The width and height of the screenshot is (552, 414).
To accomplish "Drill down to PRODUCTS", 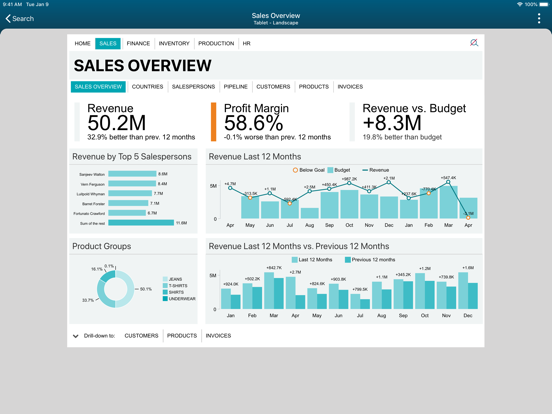I will tap(182, 336).
